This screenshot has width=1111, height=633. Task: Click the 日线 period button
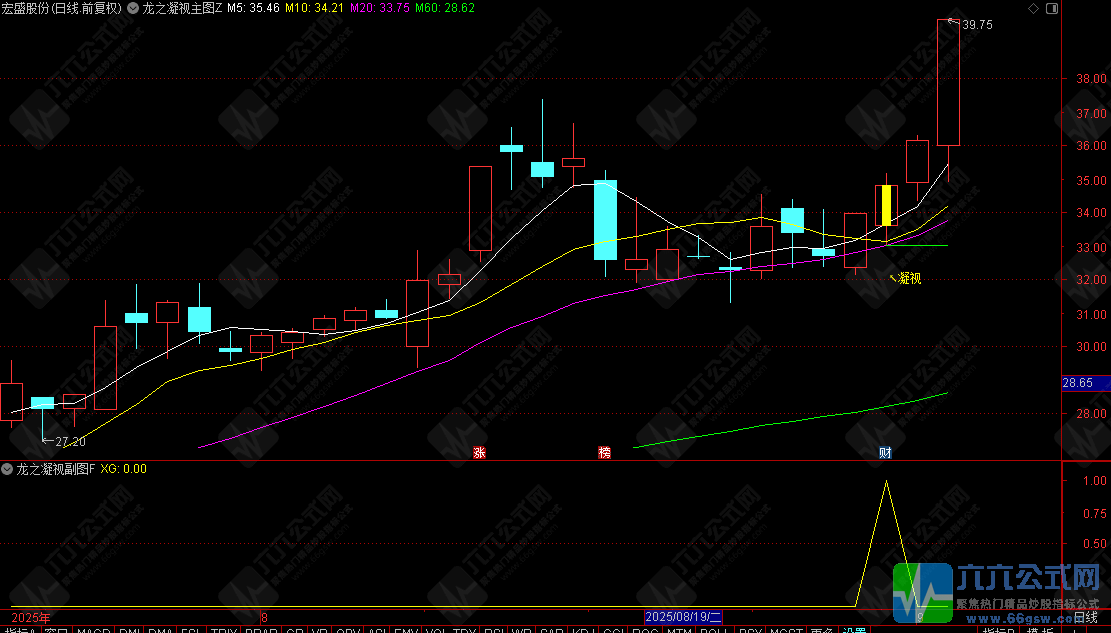click(1085, 617)
